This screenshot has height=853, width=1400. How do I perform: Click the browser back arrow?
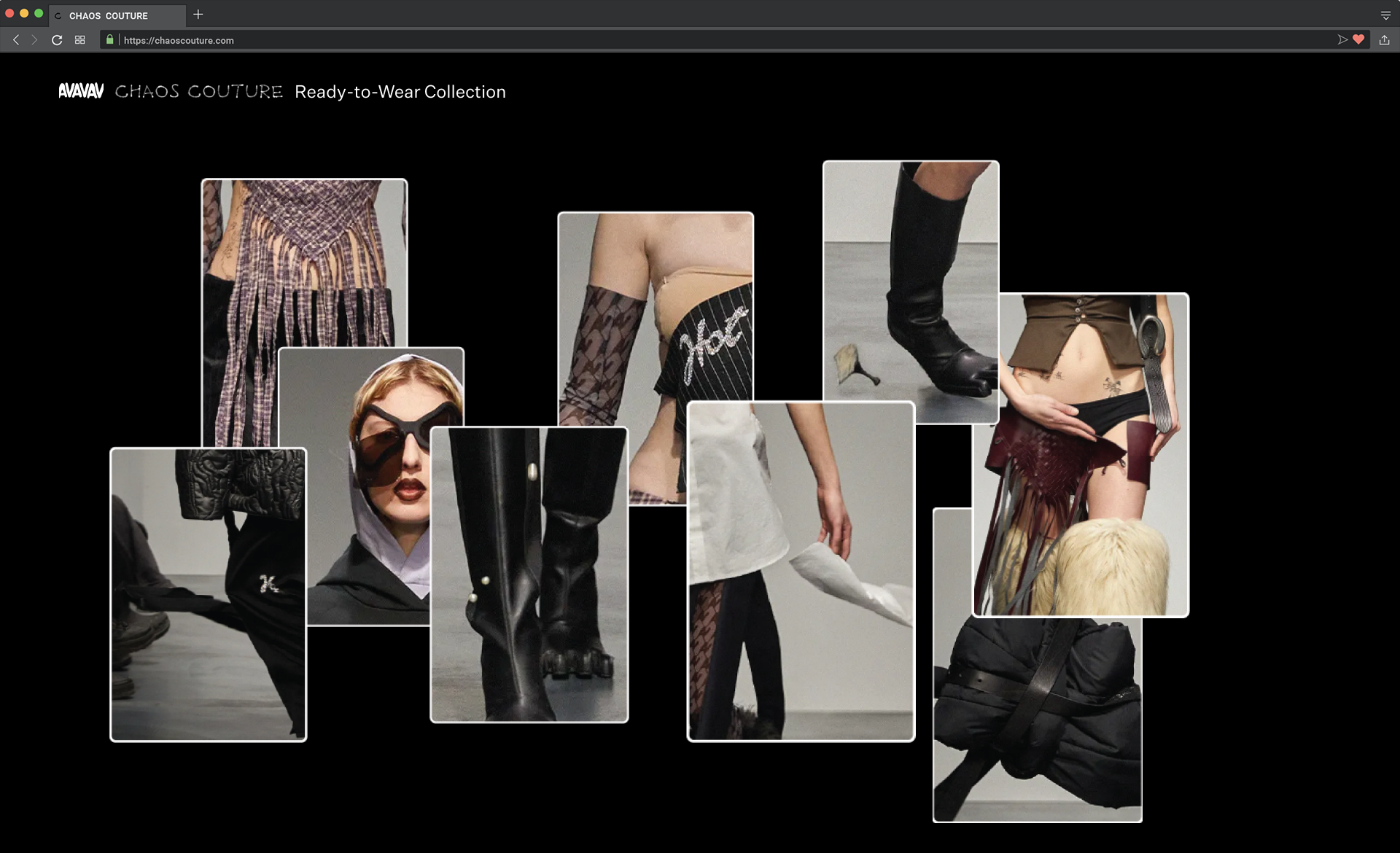(16, 40)
